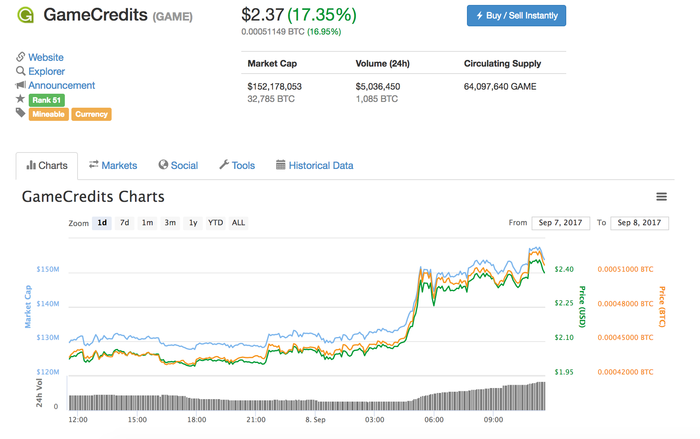The width and height of the screenshot is (700, 439).
Task: Click the GameCredits Charts heading
Action: point(93,197)
